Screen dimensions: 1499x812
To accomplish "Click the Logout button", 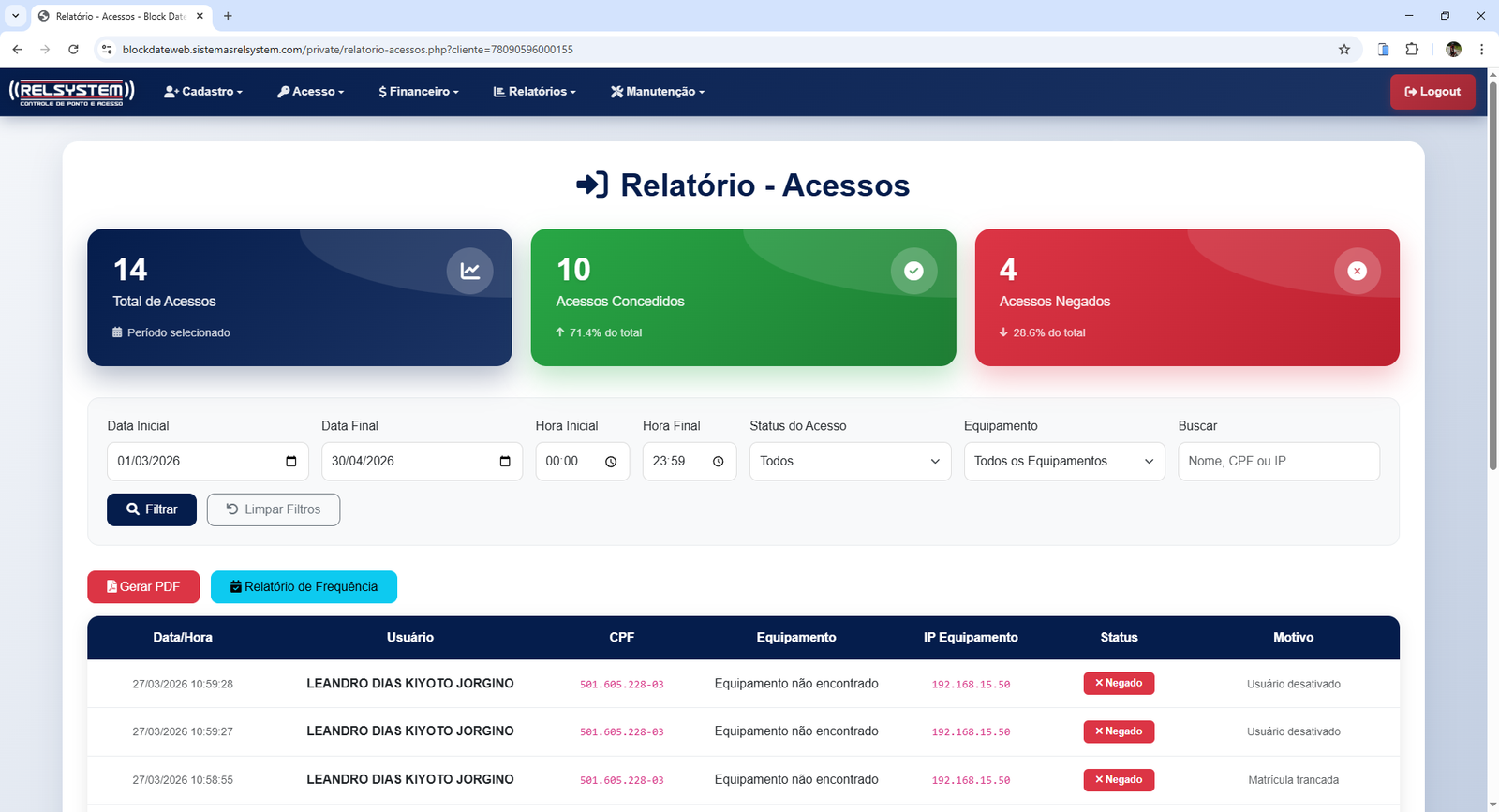I will click(x=1432, y=92).
